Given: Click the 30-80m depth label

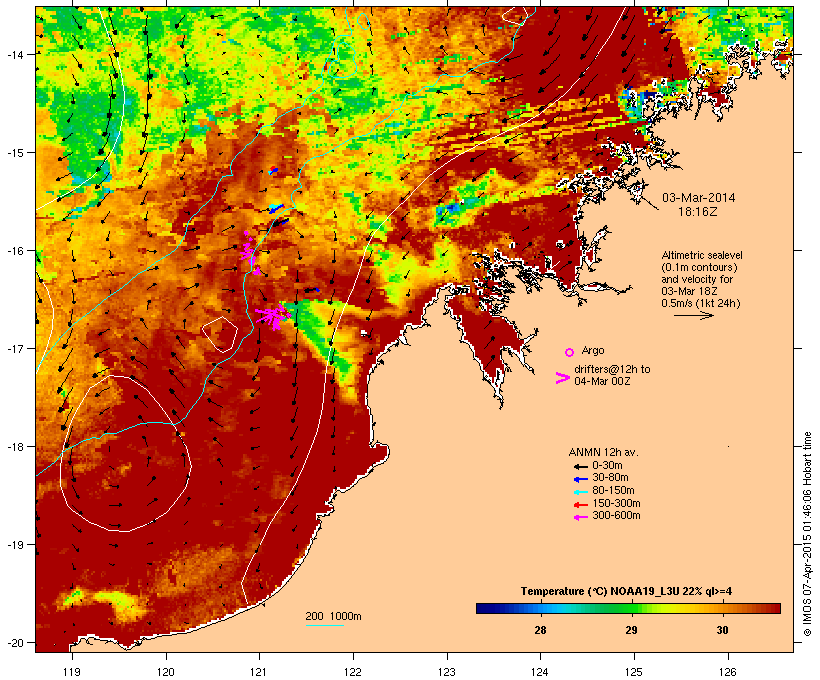Looking at the screenshot, I should 610,478.
